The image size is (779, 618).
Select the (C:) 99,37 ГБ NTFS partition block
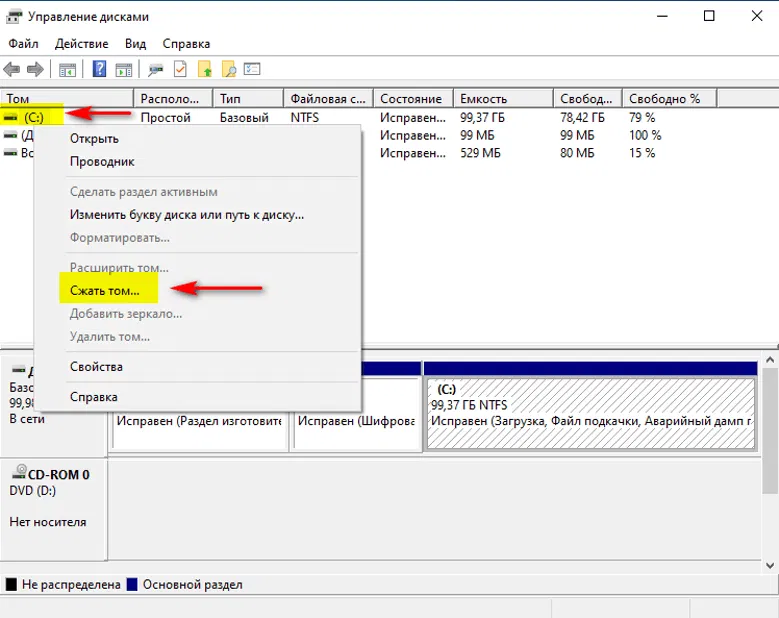(x=590, y=413)
